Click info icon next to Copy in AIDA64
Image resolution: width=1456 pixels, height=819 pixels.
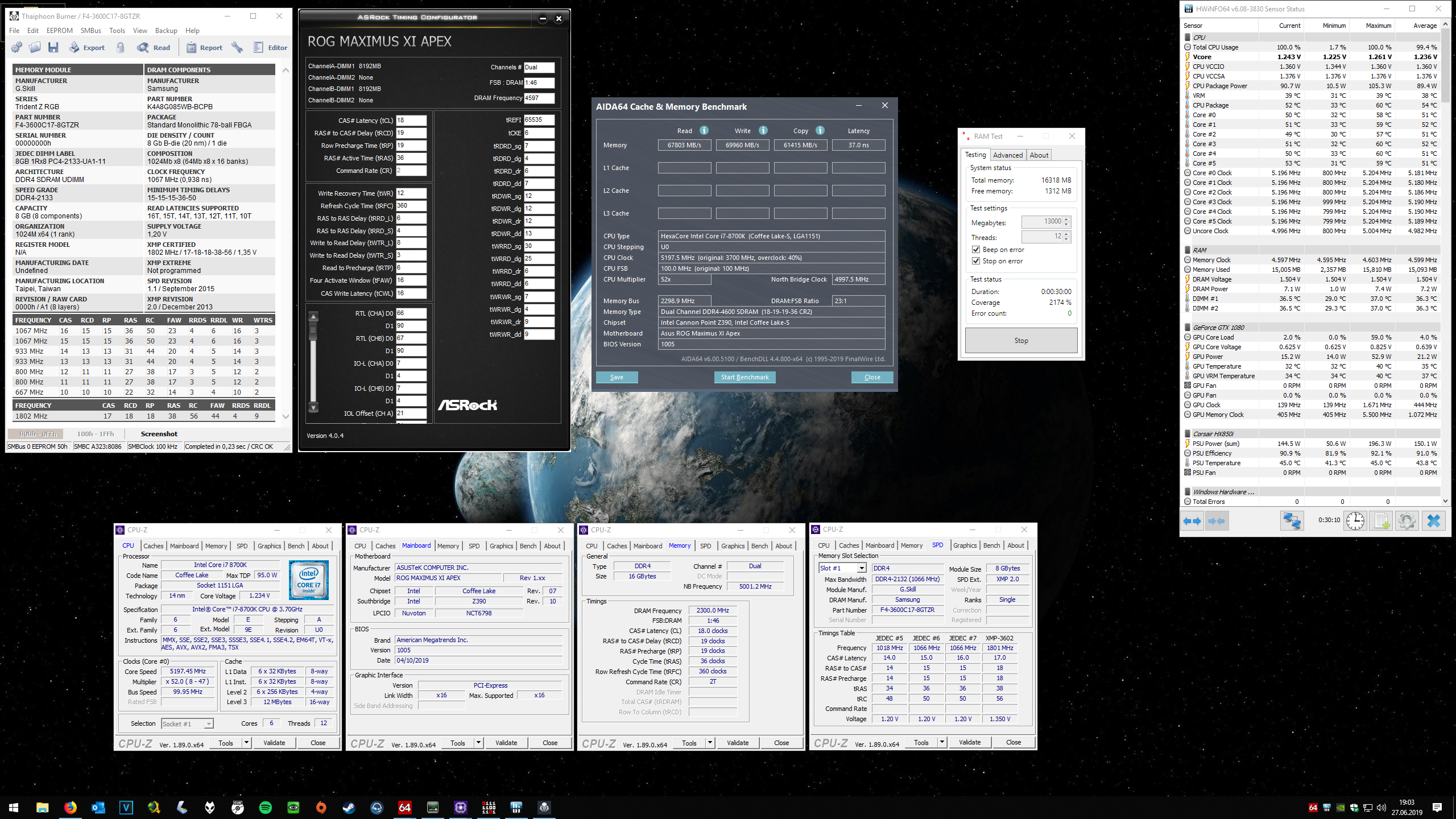[820, 130]
